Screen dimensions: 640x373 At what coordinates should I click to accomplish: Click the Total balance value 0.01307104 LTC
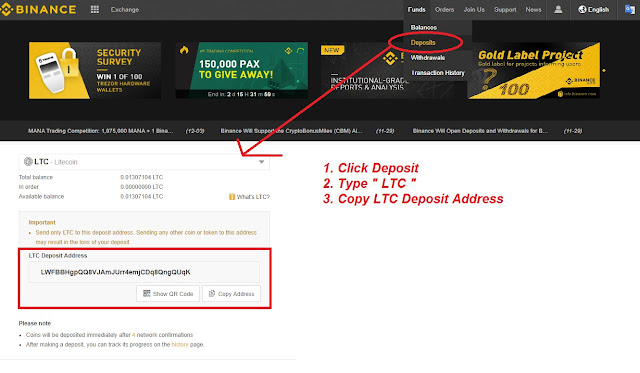coord(142,177)
